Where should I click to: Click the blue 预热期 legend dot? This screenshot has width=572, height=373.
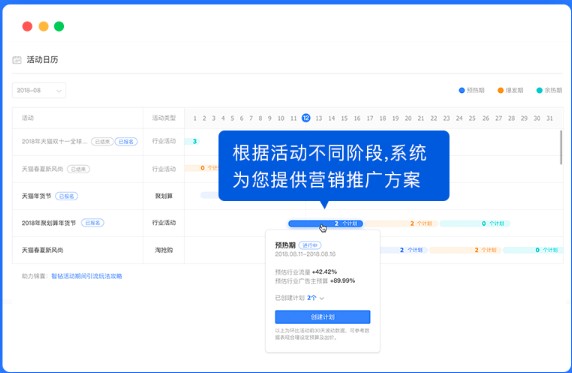click(461, 90)
